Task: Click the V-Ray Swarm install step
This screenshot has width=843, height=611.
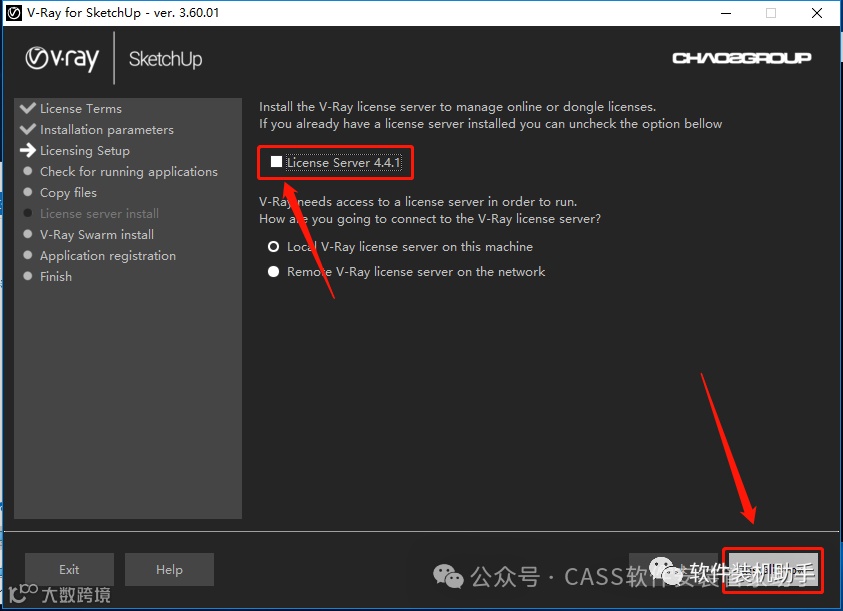Action: [x=97, y=235]
